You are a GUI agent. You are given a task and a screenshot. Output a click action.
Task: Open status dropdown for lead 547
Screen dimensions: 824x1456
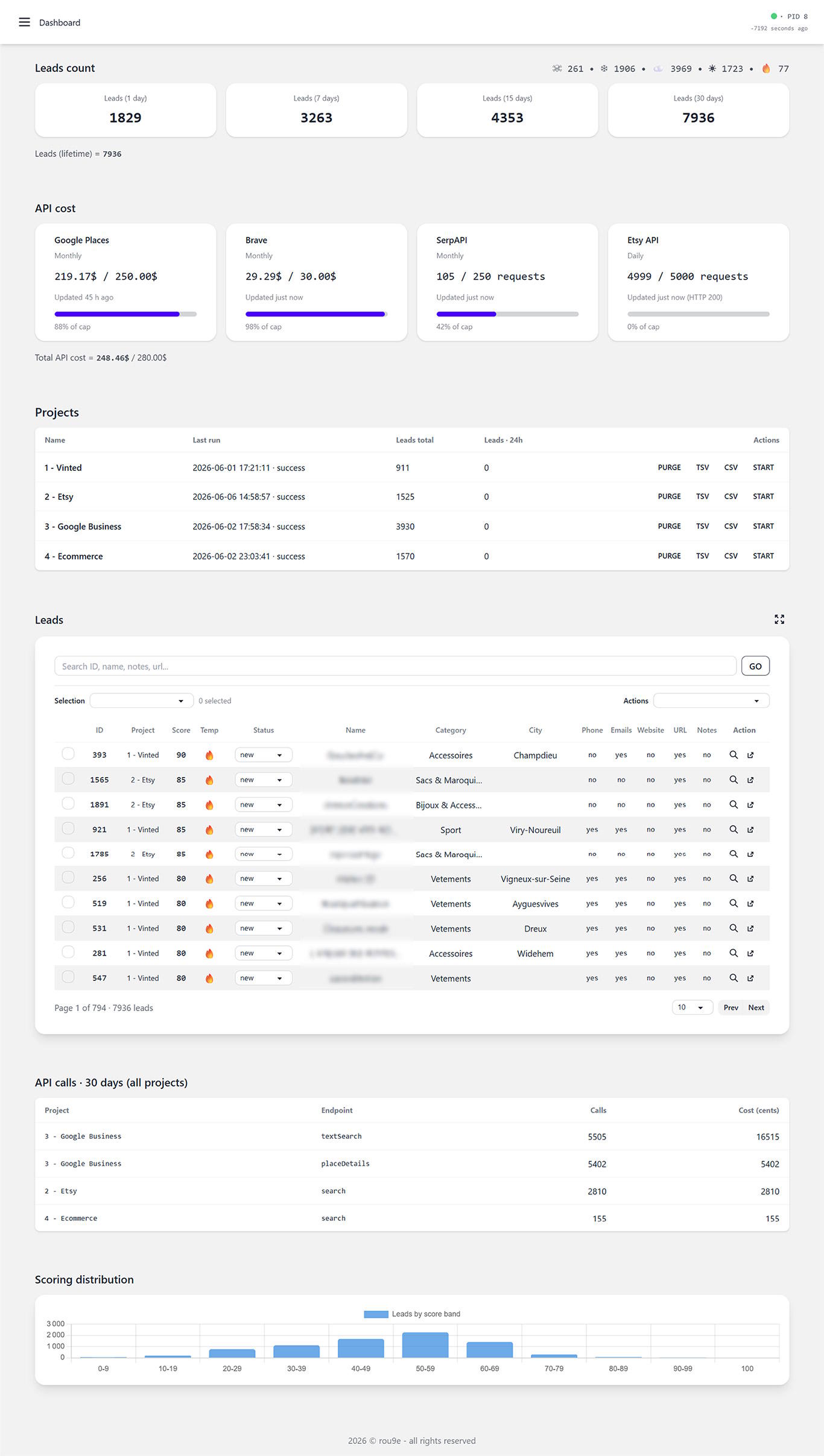coord(263,978)
